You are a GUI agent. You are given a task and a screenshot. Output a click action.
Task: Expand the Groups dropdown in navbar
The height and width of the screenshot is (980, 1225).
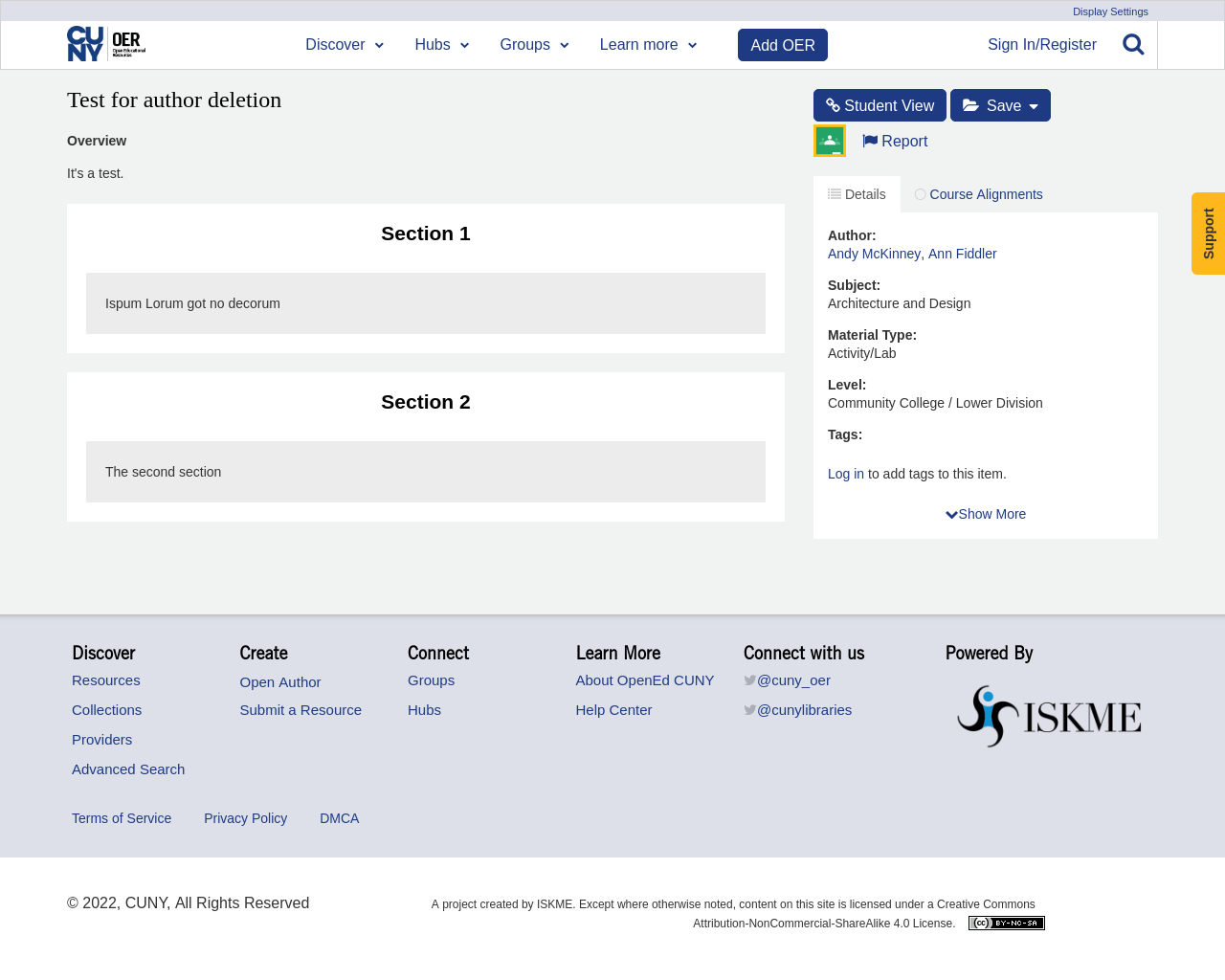coord(534,45)
